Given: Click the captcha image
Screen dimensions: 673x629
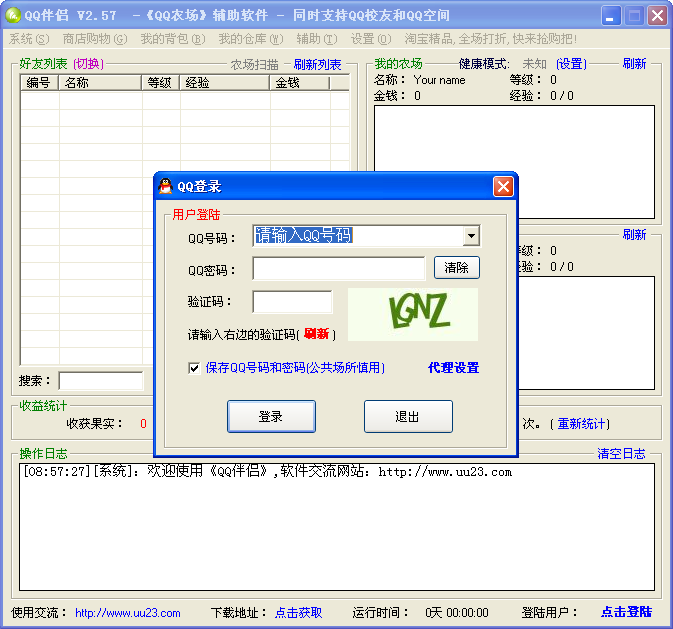Looking at the screenshot, I should [x=412, y=314].
